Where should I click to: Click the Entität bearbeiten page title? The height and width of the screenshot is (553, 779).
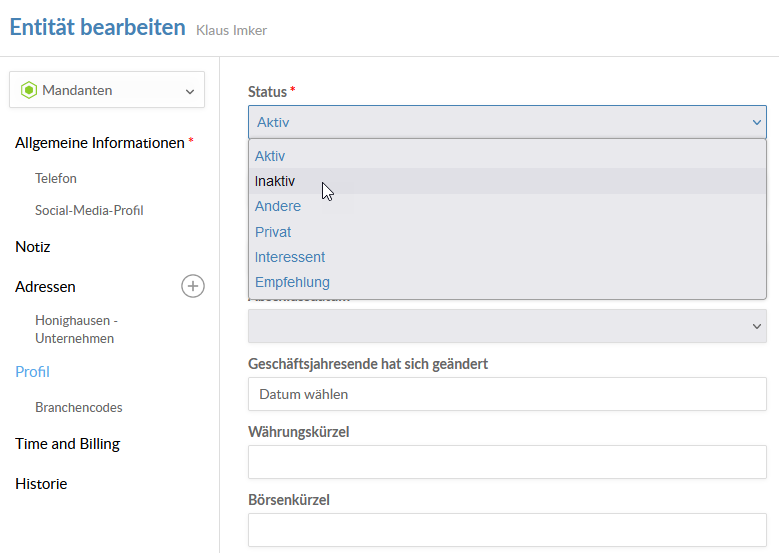point(97,27)
